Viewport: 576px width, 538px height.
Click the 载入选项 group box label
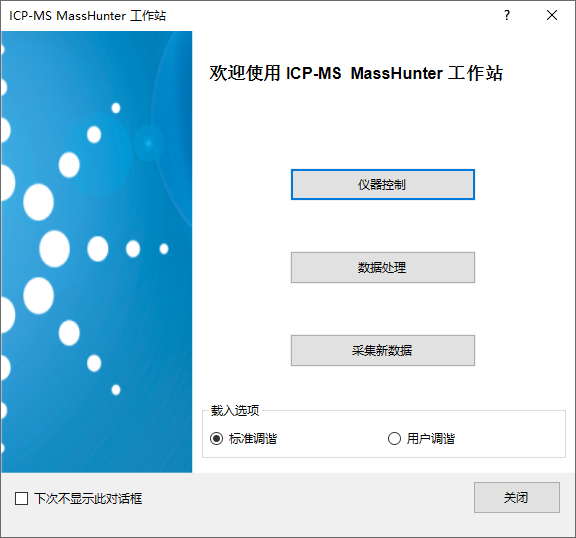235,410
